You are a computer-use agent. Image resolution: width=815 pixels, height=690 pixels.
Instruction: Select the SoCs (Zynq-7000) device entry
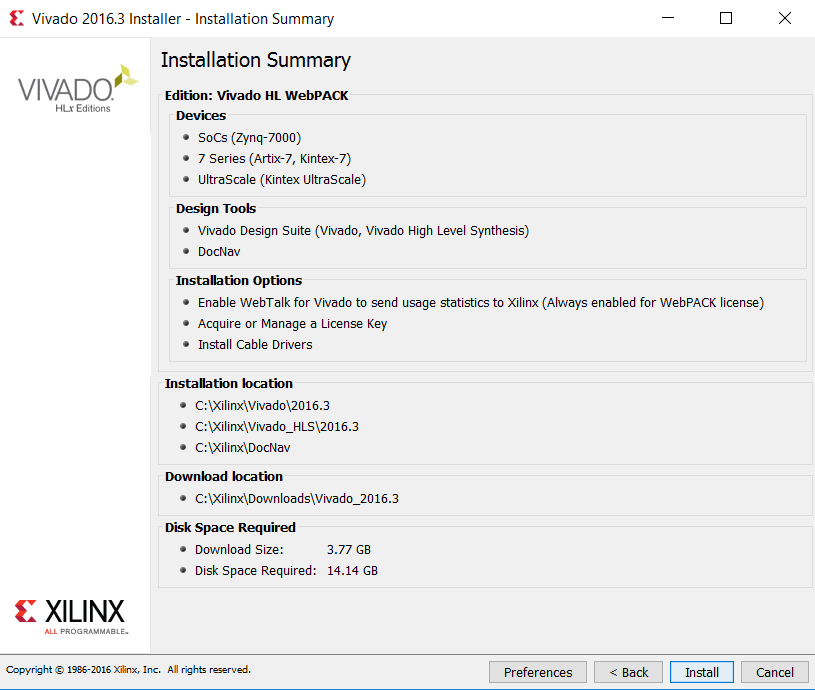pos(249,138)
